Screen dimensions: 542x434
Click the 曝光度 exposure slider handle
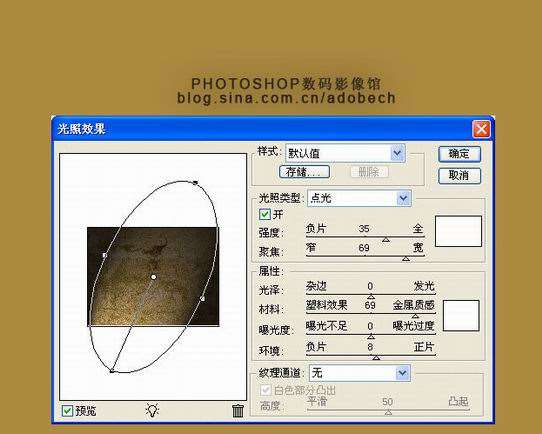[371, 336]
